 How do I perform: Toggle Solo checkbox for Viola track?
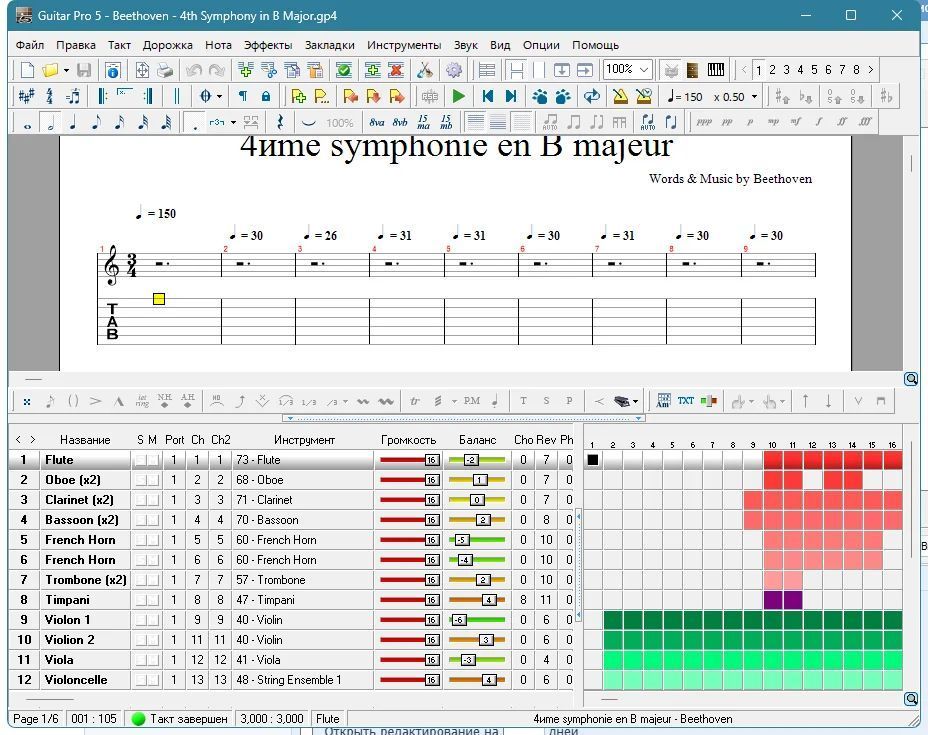coord(140,659)
